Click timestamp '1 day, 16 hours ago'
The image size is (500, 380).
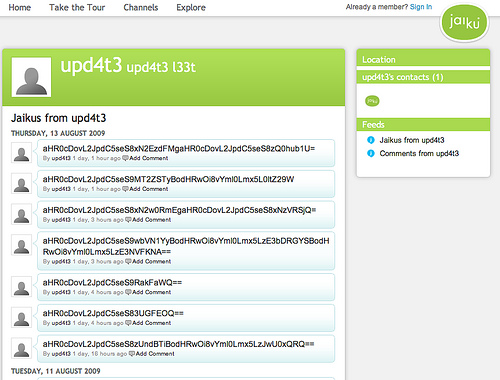[100, 354]
